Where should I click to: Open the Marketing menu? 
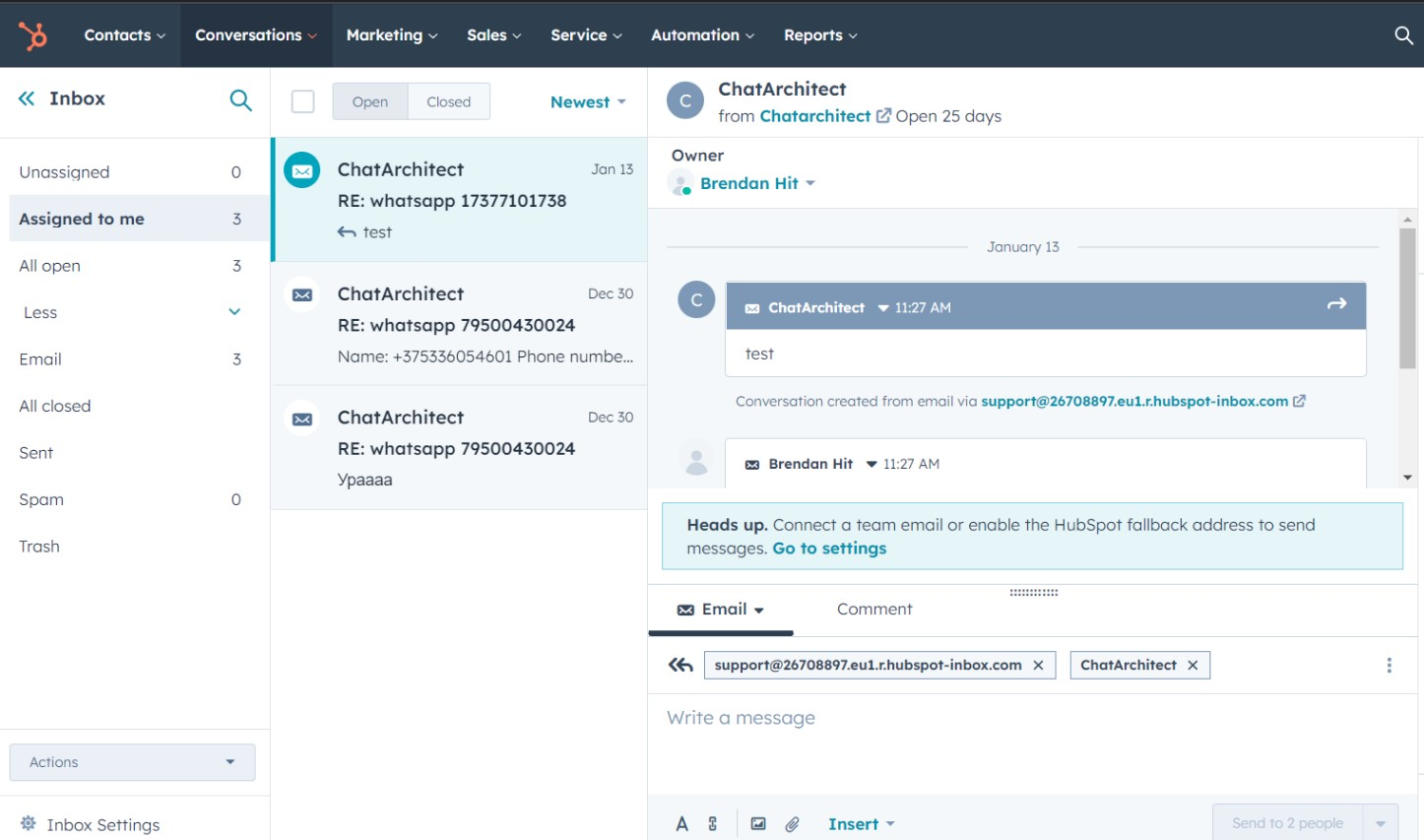click(x=391, y=35)
